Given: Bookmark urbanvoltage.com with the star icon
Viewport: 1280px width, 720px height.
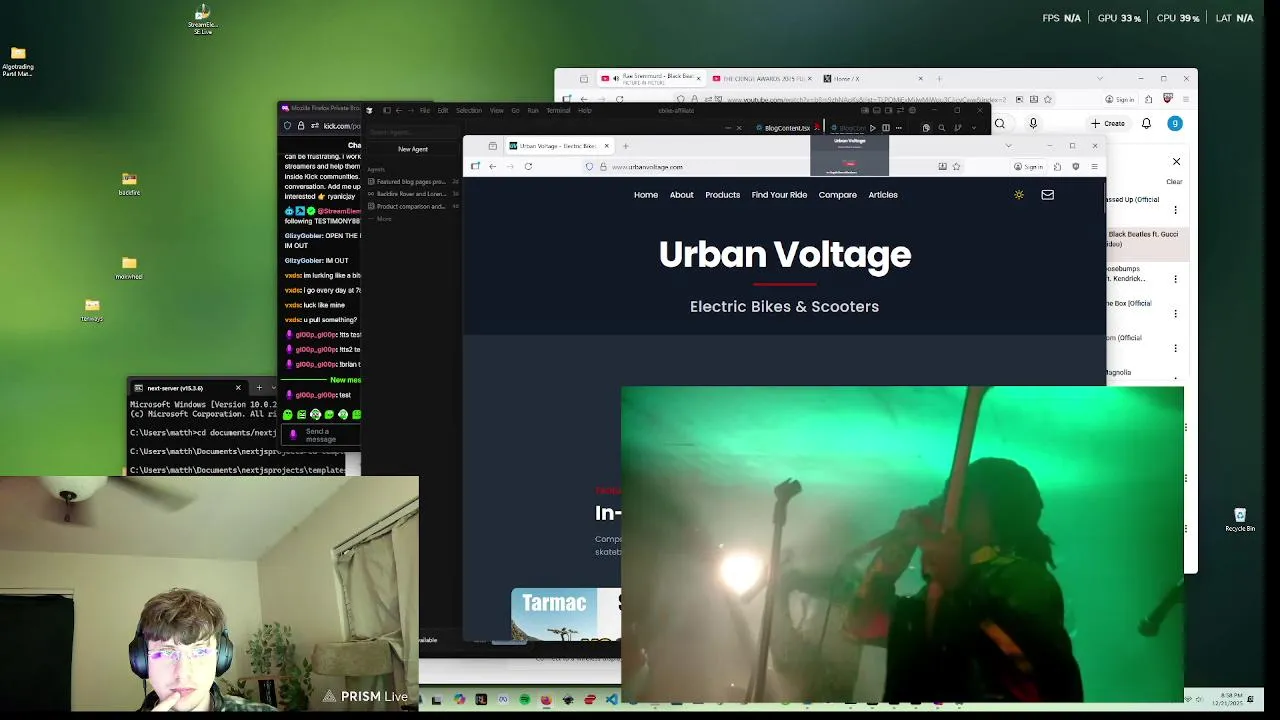Looking at the screenshot, I should pyautogui.click(x=956, y=167).
